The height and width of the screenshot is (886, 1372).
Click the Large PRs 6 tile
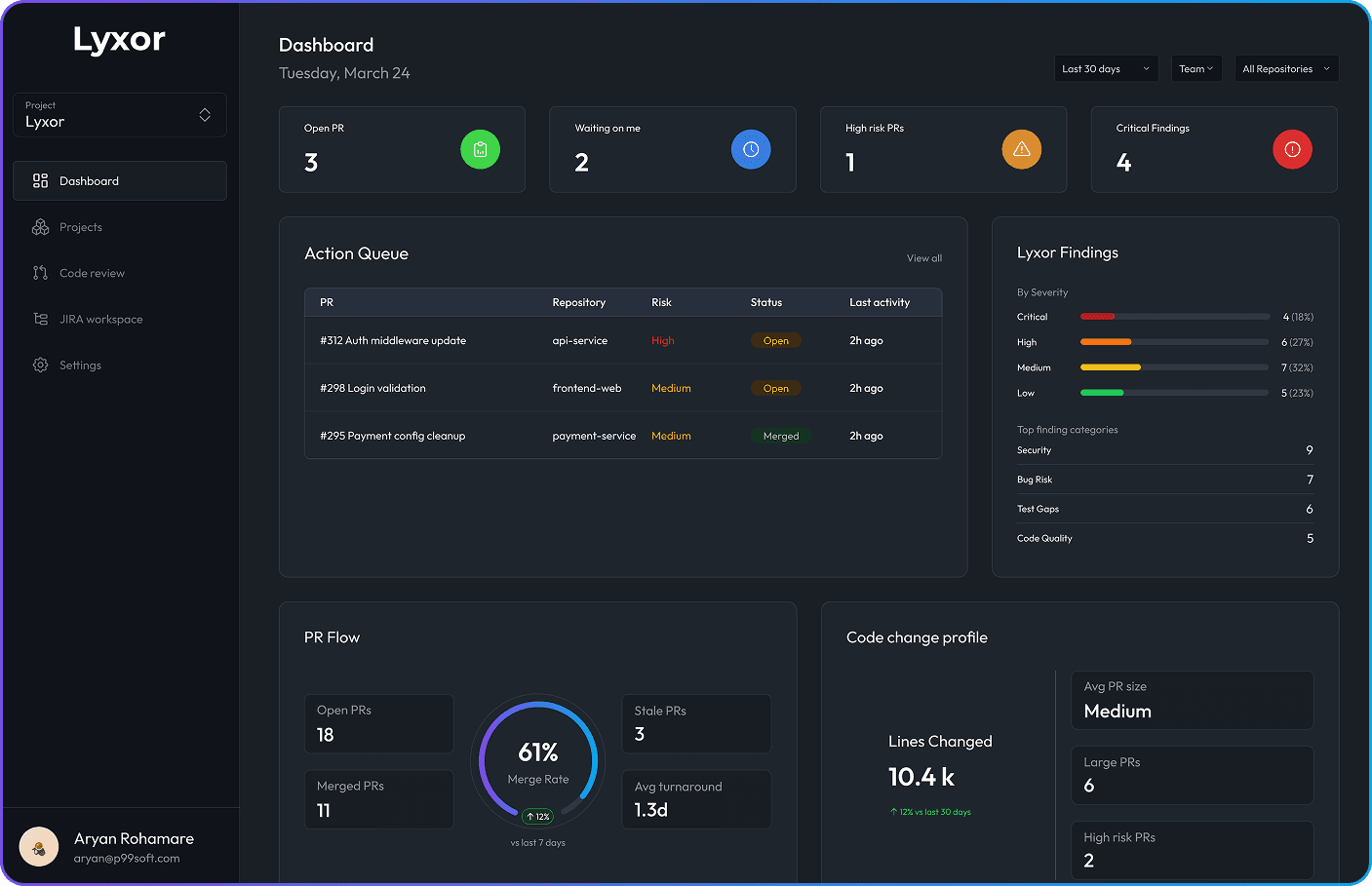click(x=1193, y=775)
